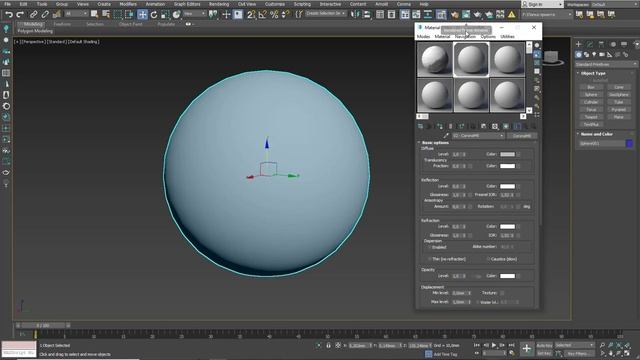Screen dimensions: 640x360
Task: Open the Create Selection Set dropdown
Action: 325,13
